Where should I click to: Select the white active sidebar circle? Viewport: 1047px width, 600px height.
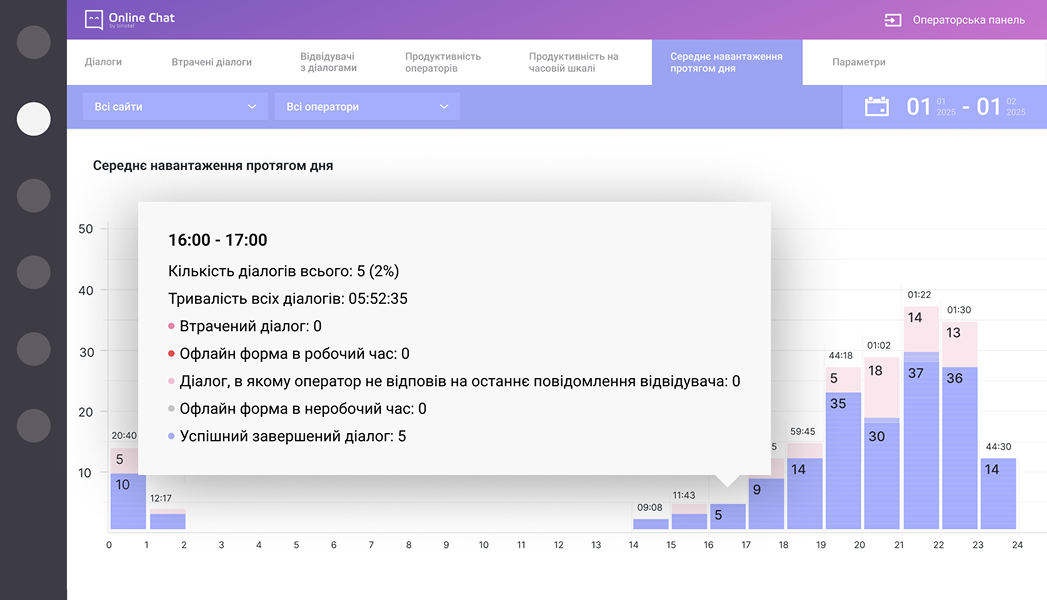pos(34,119)
